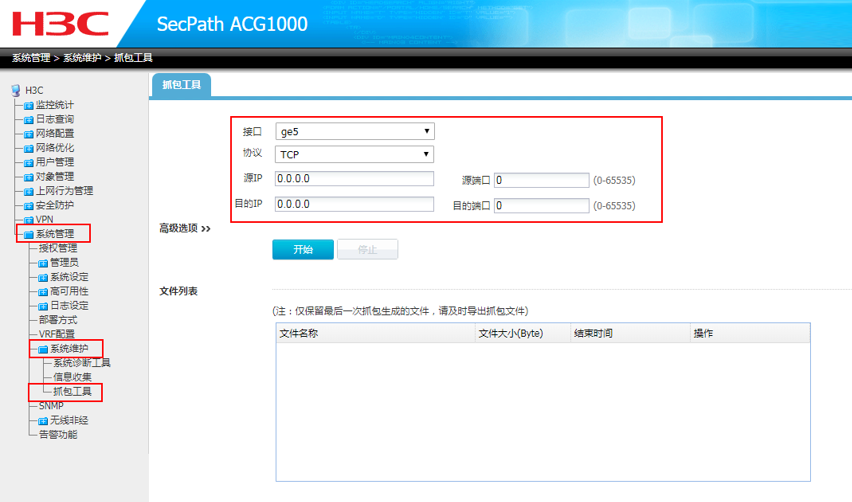Click the 目的端口 input field
The width and height of the screenshot is (852, 502).
pyautogui.click(x=541, y=205)
